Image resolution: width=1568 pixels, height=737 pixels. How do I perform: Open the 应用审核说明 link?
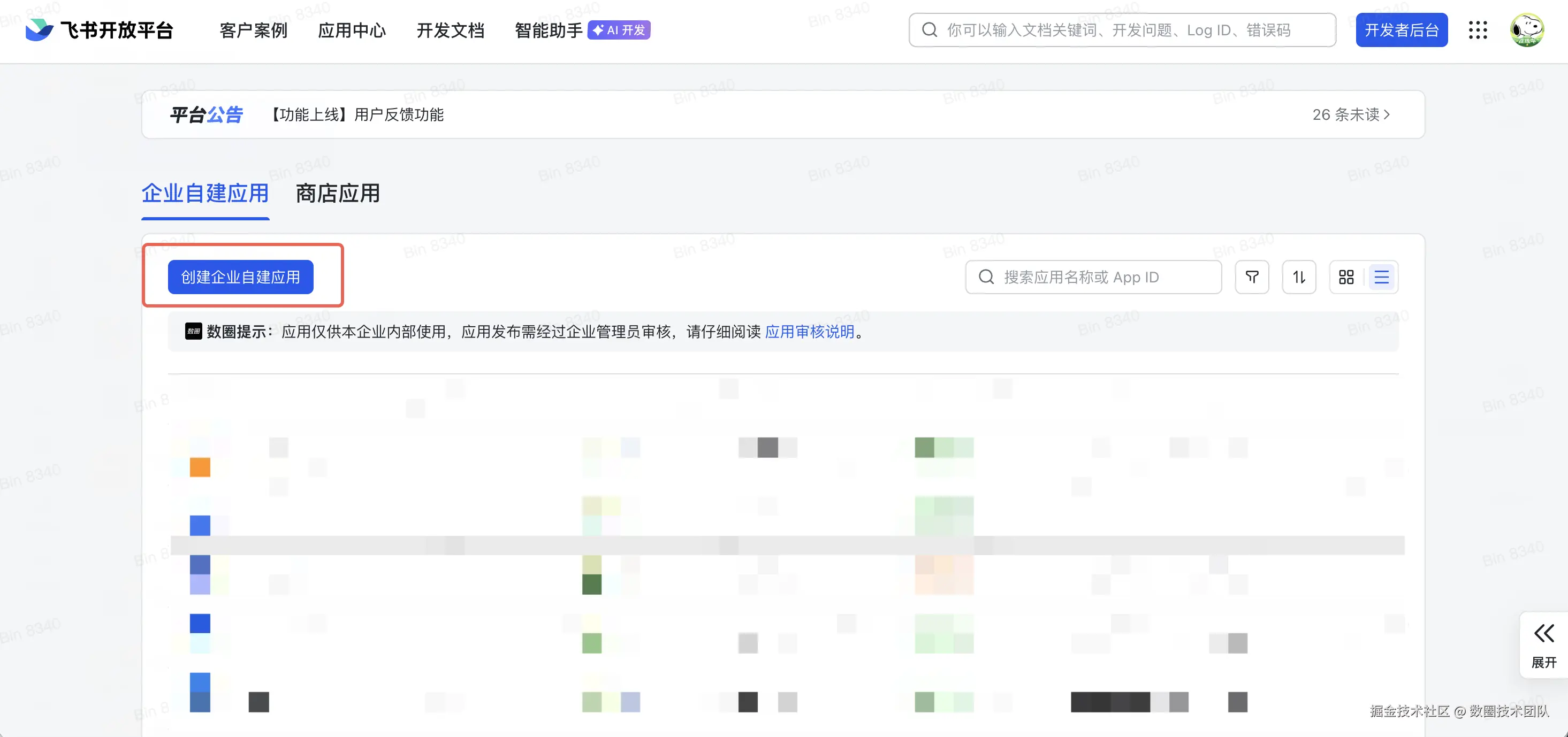(809, 332)
